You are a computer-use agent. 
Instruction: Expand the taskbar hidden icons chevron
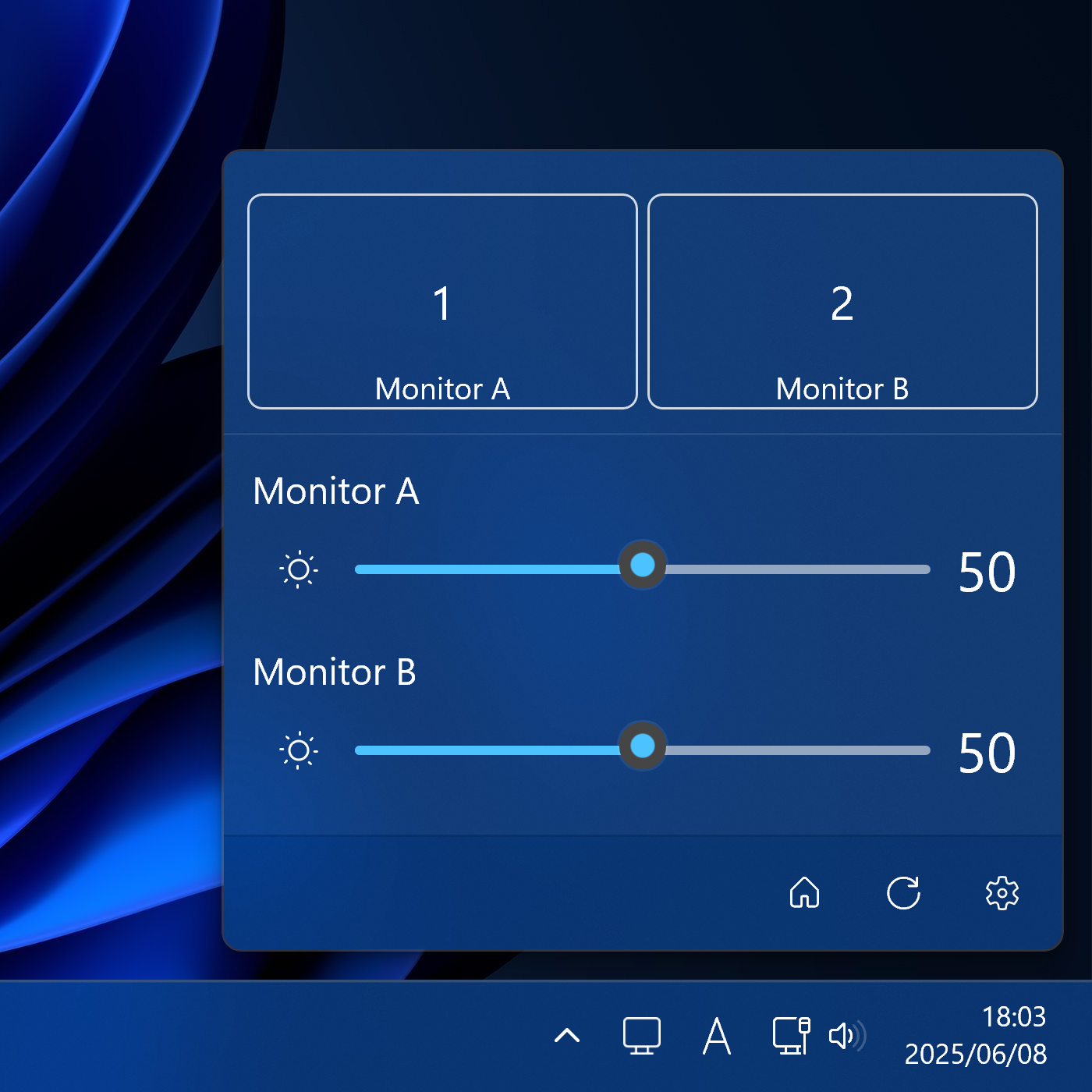tap(567, 1036)
